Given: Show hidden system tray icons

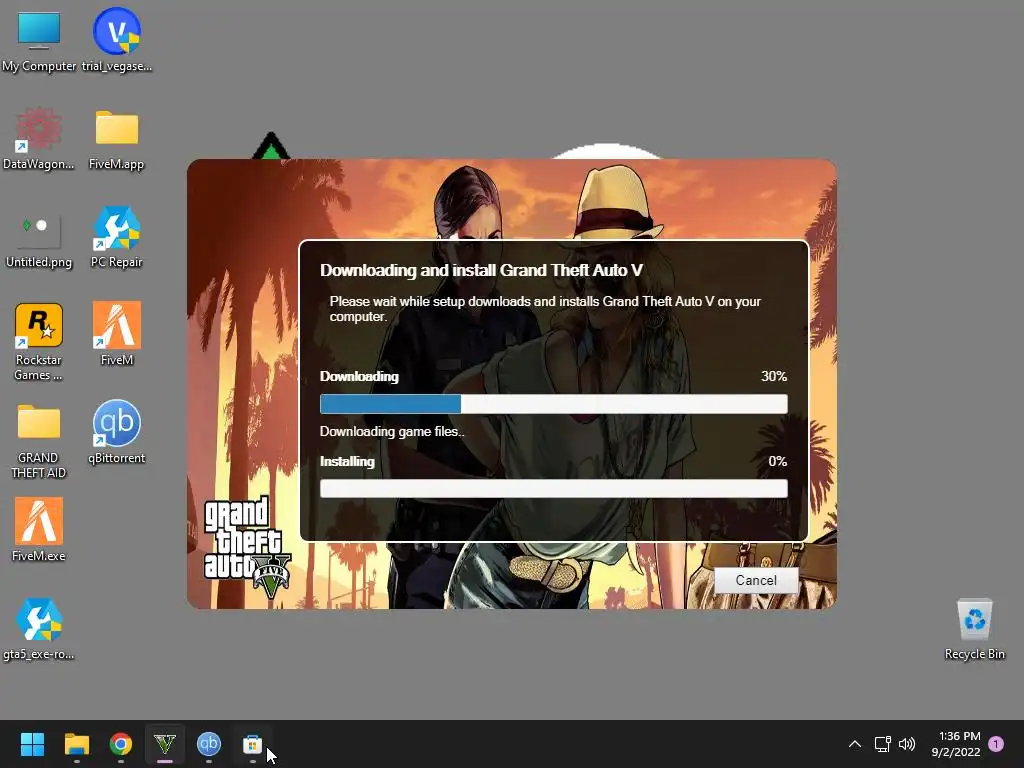Looking at the screenshot, I should tap(854, 744).
